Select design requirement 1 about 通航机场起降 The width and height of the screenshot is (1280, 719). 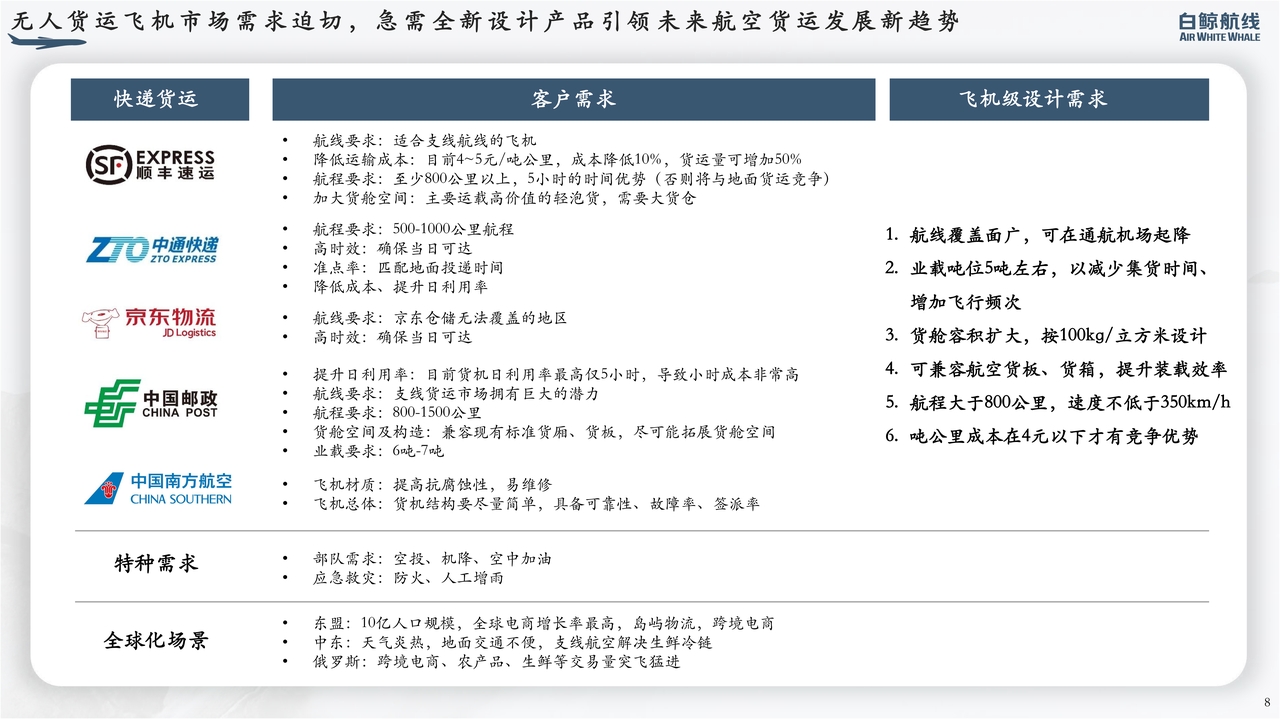1037,235
